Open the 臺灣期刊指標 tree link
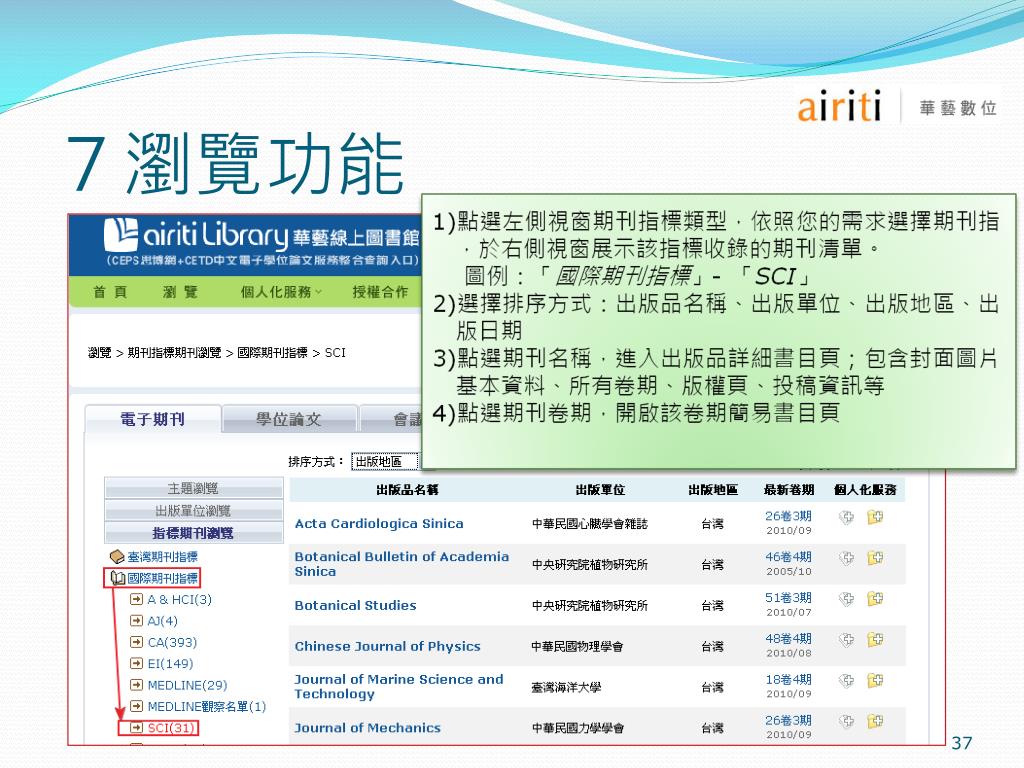This screenshot has width=1024, height=768. pos(162,557)
